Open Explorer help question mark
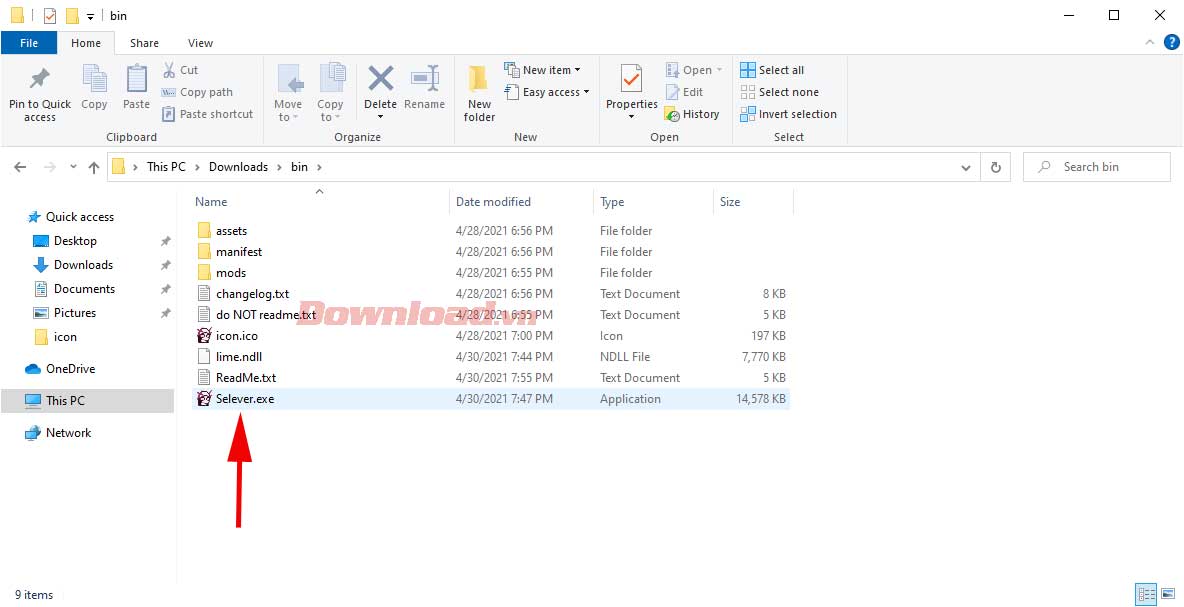The width and height of the screenshot is (1184, 607). (1171, 42)
